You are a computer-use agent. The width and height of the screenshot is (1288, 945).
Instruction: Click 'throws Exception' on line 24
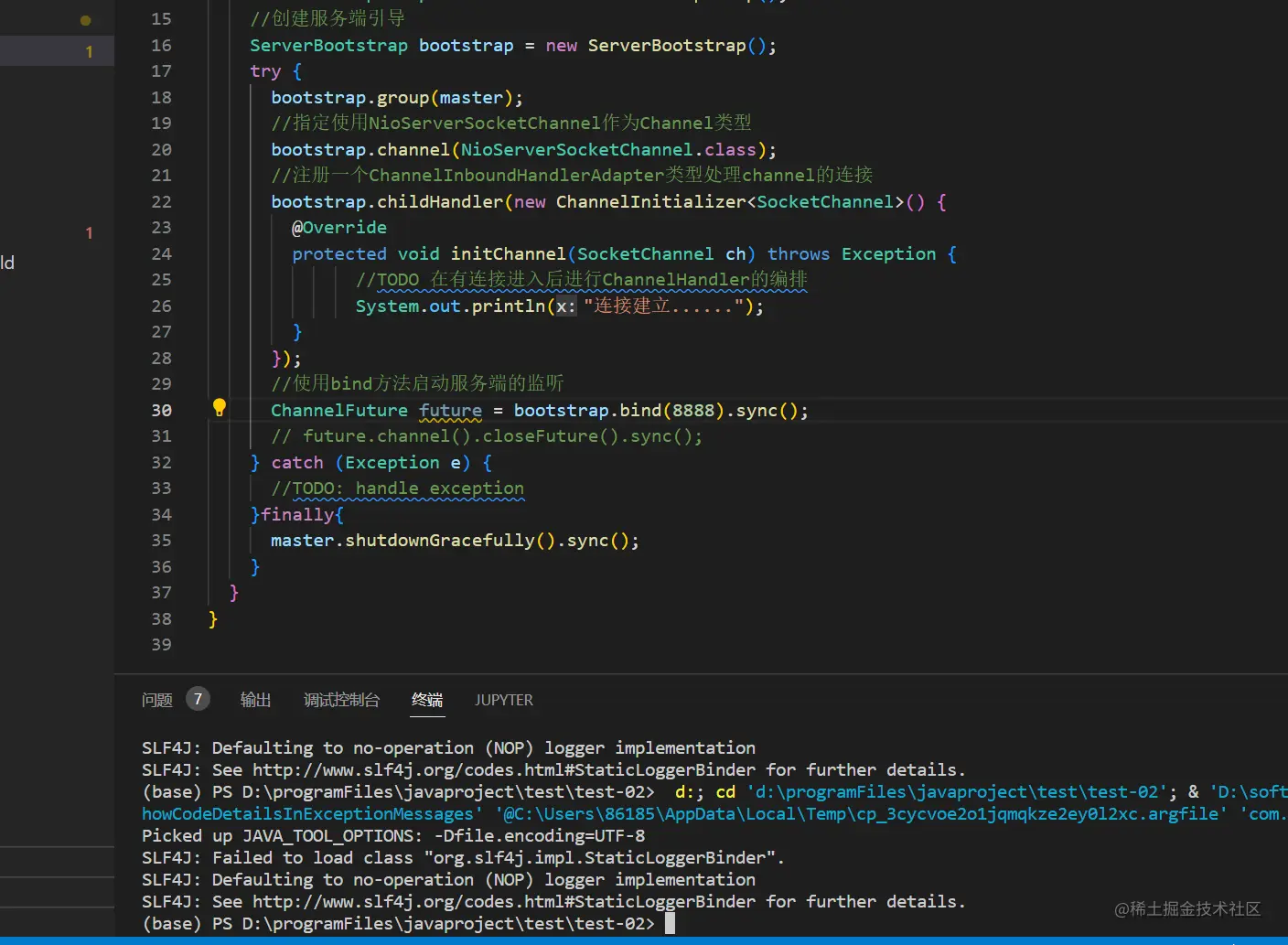coord(852,253)
